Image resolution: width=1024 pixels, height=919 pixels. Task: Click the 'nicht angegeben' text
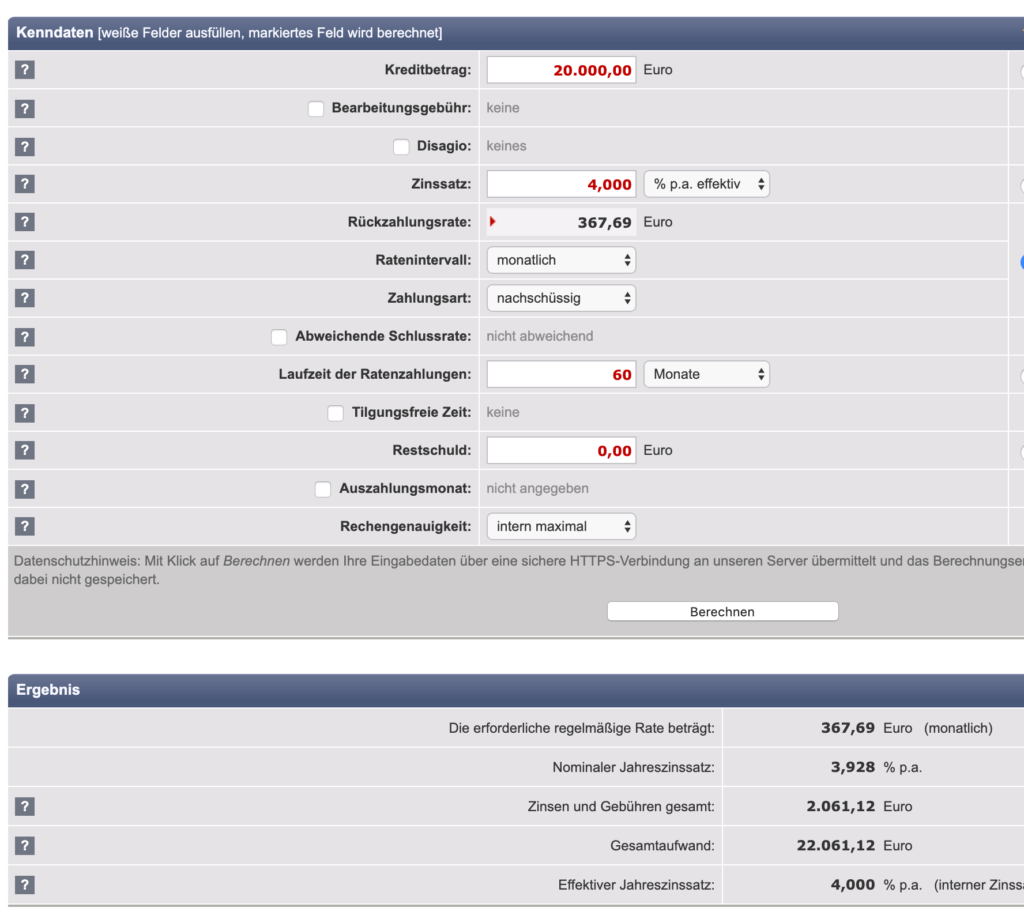click(x=537, y=489)
